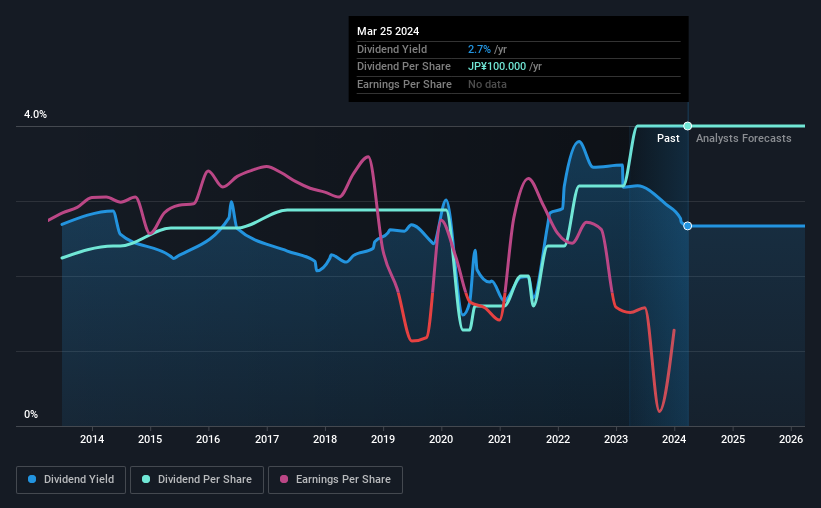The height and width of the screenshot is (508, 821).
Task: Select the blue dividend yield data point marker
Action: click(x=687, y=226)
